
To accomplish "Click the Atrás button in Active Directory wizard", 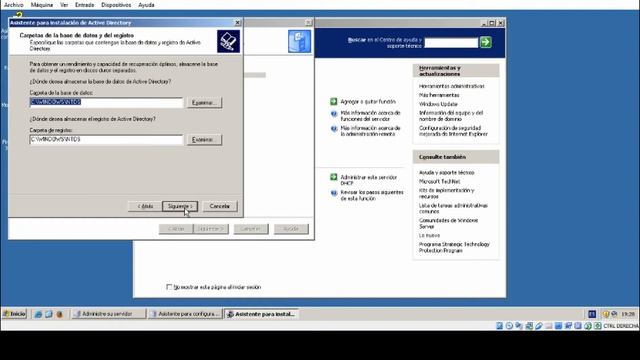I will (145, 206).
